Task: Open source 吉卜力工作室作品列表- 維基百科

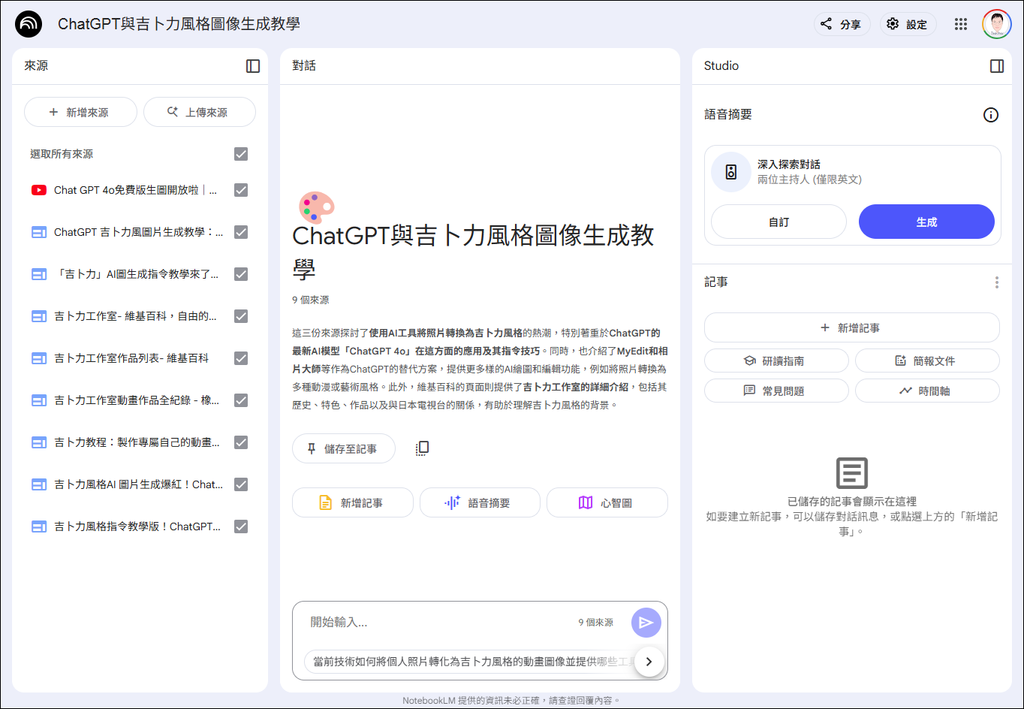Action: [131, 358]
